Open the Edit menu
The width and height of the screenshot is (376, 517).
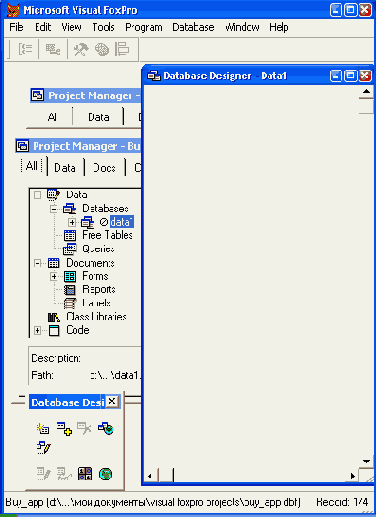(43, 27)
